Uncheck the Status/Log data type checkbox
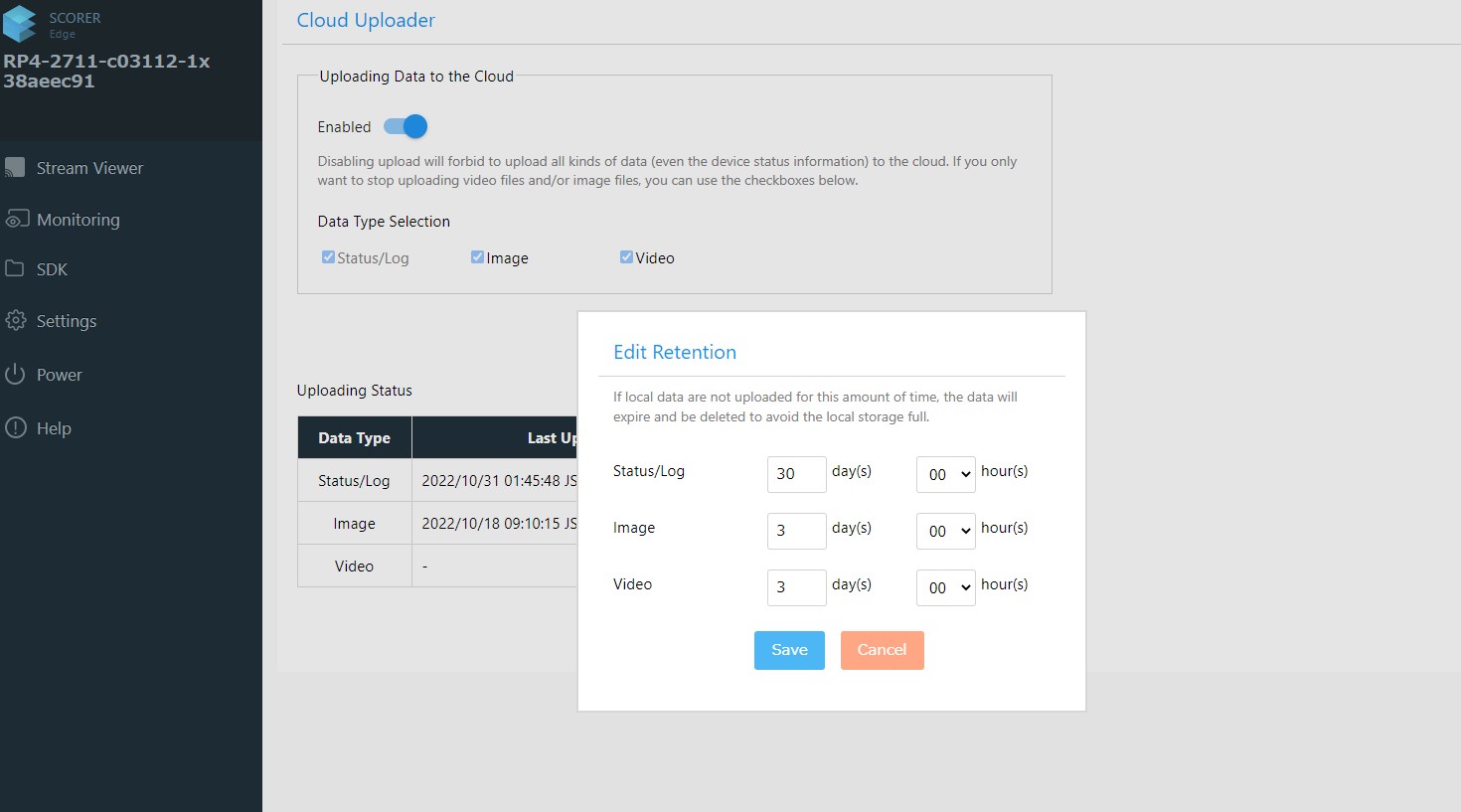 pyautogui.click(x=328, y=257)
